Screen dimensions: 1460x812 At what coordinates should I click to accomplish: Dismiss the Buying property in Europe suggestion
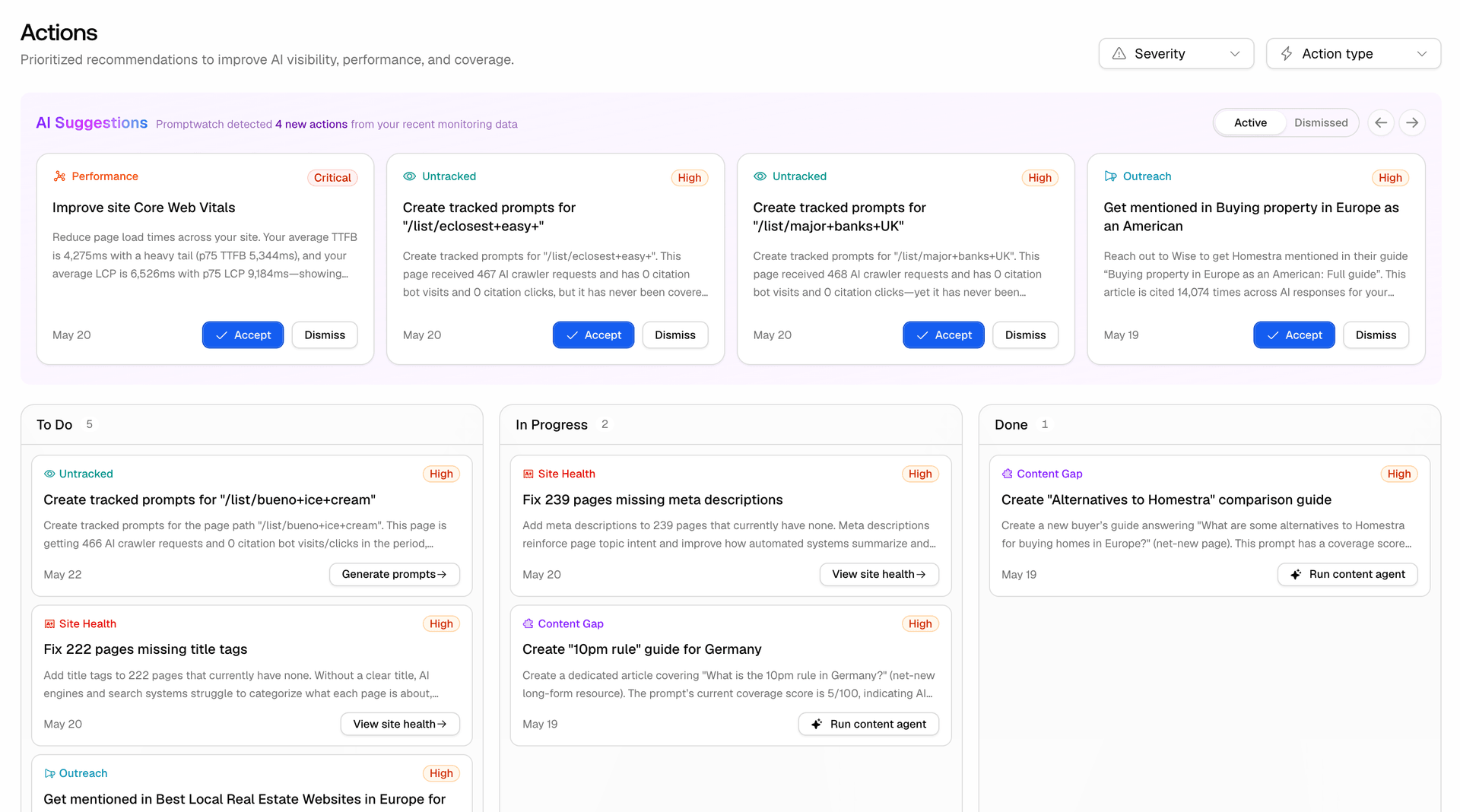[1376, 335]
